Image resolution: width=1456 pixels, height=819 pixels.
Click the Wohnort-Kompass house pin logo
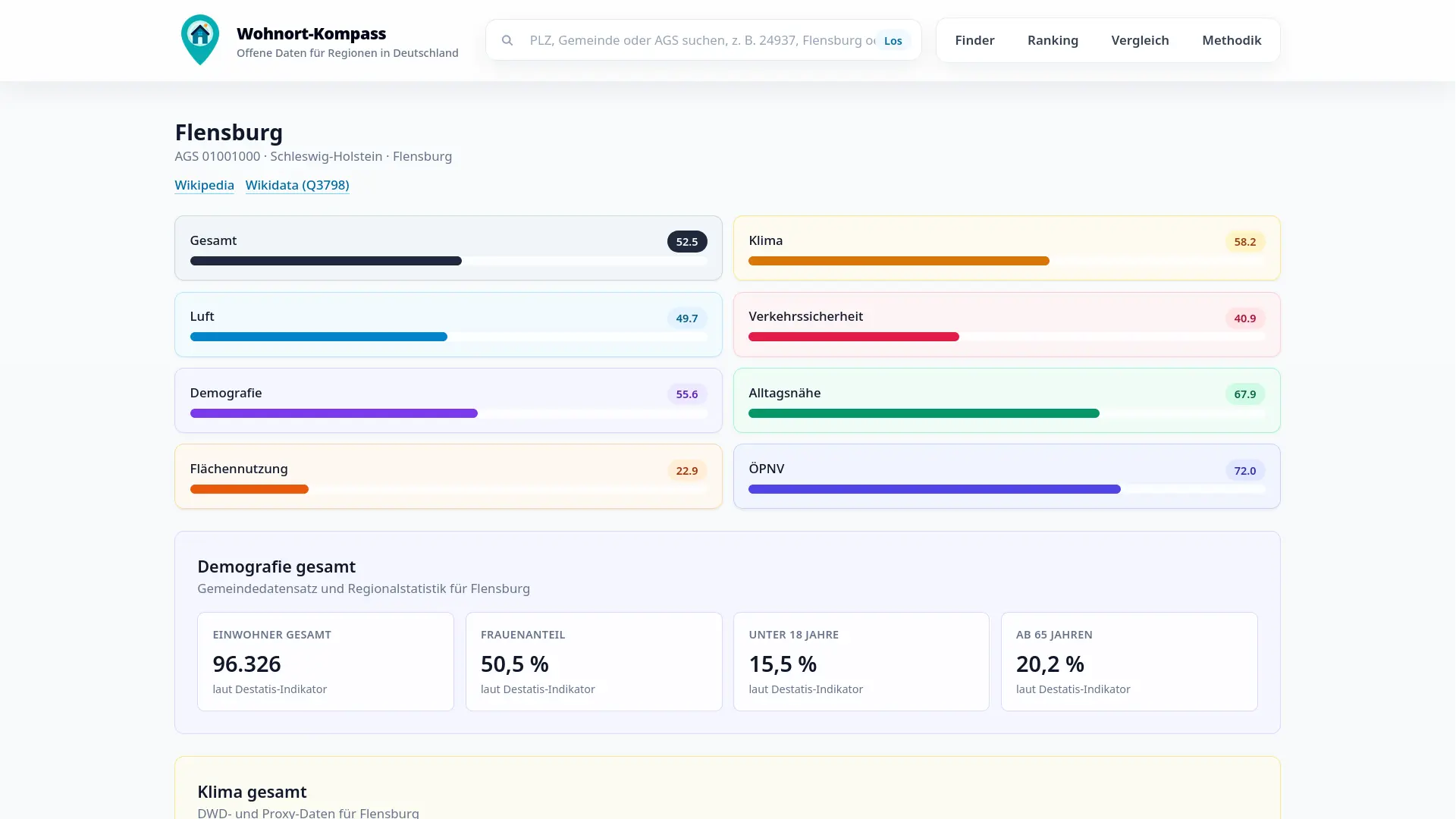point(200,40)
